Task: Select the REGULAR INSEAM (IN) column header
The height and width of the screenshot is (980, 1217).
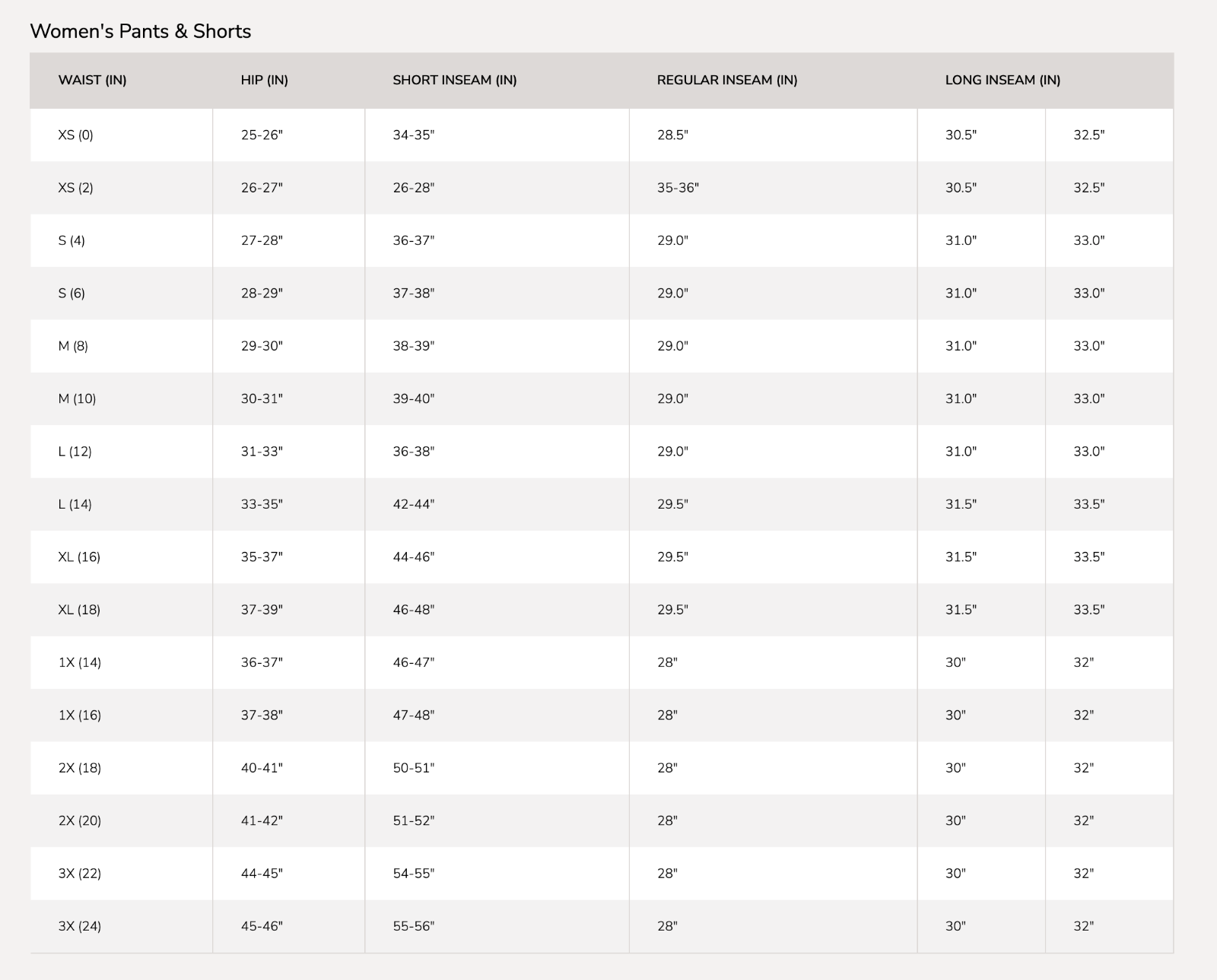Action: (726, 80)
